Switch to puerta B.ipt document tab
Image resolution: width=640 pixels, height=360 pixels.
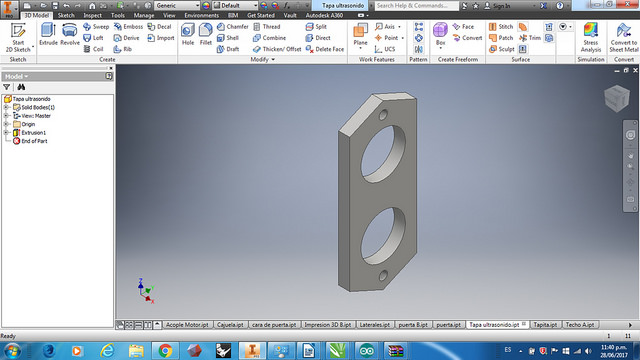[413, 325]
